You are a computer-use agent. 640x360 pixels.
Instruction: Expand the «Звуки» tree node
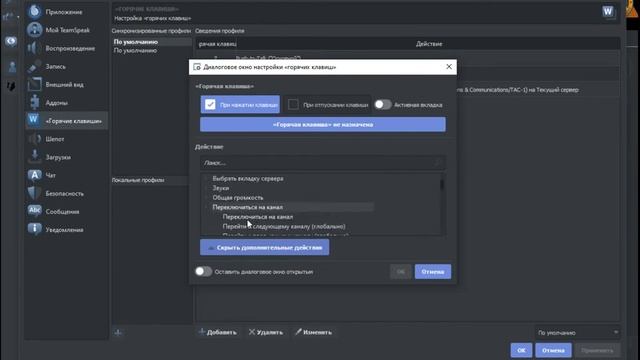tap(207, 188)
